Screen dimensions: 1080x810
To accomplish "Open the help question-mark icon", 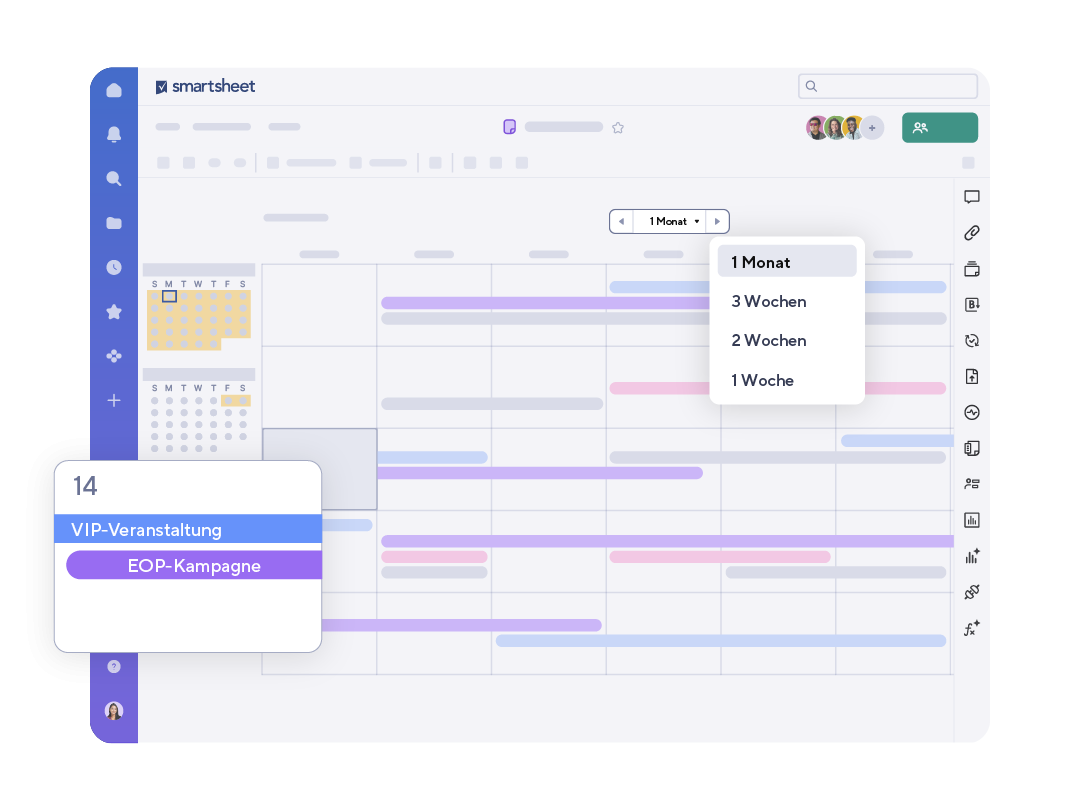I will coord(114,666).
